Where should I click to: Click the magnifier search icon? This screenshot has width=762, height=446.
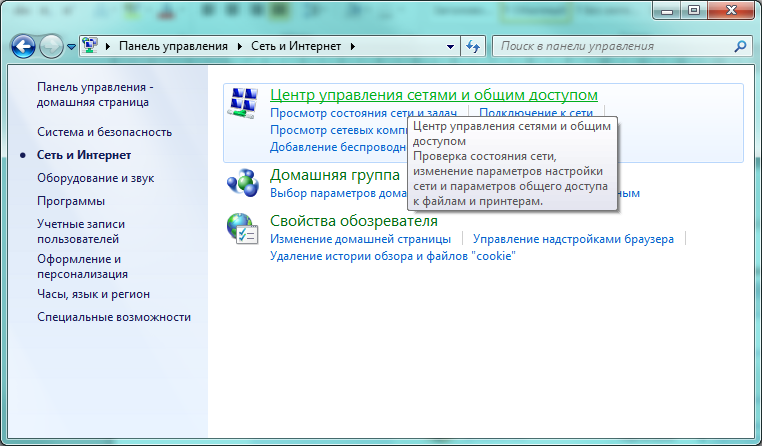coord(740,46)
